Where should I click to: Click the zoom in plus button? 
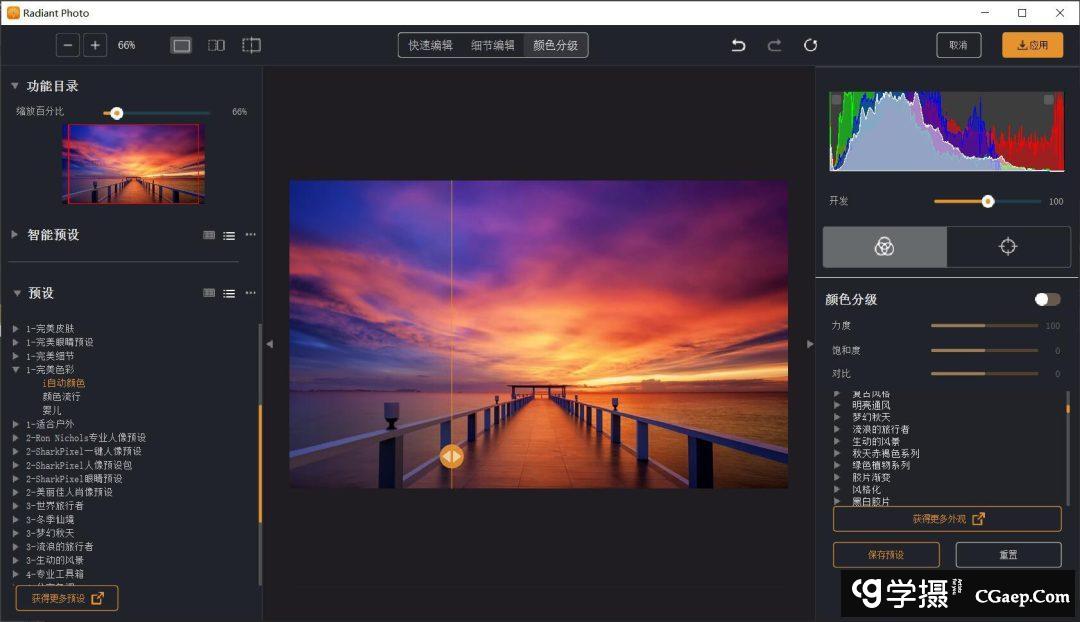coord(95,45)
